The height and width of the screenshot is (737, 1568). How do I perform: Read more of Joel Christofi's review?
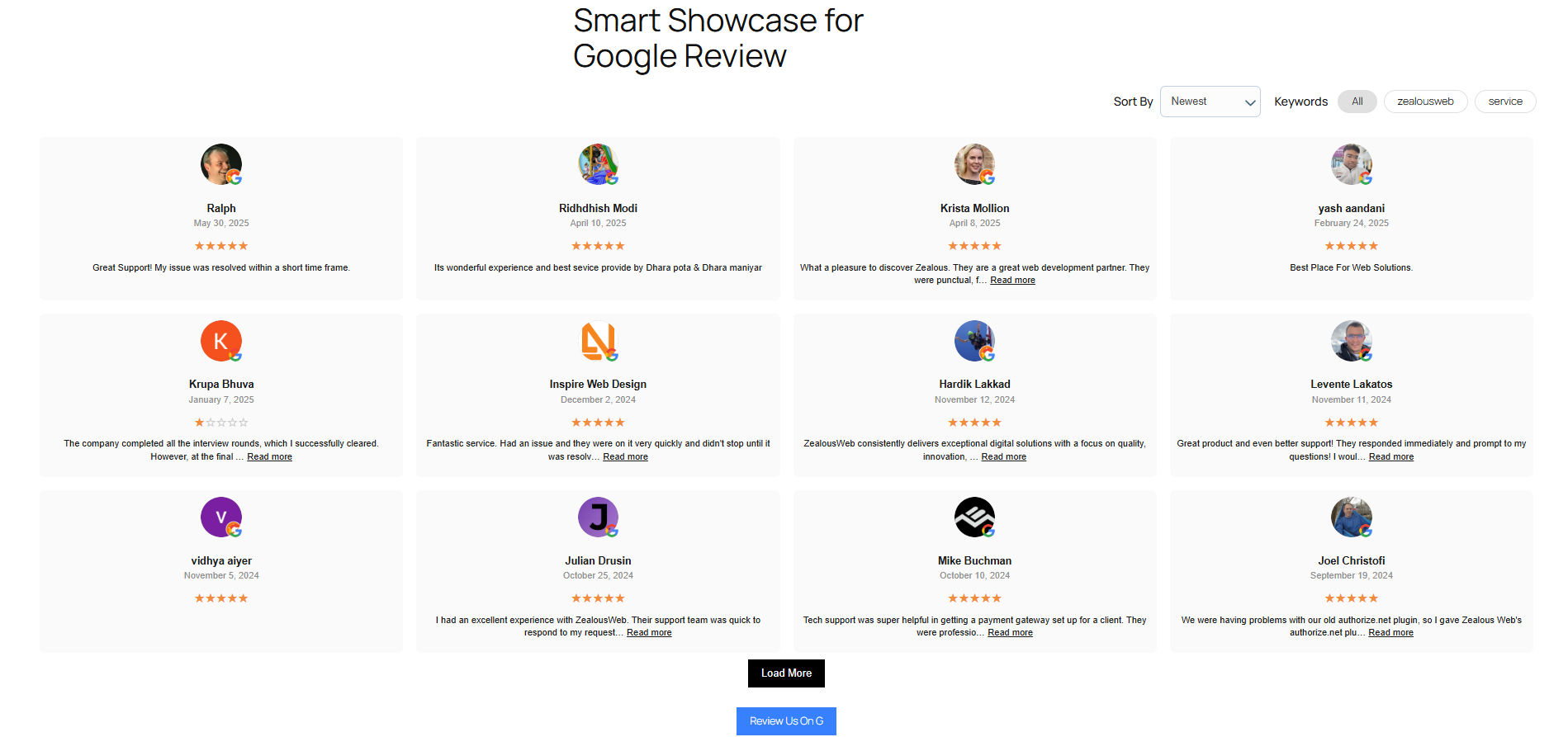[1390, 633]
